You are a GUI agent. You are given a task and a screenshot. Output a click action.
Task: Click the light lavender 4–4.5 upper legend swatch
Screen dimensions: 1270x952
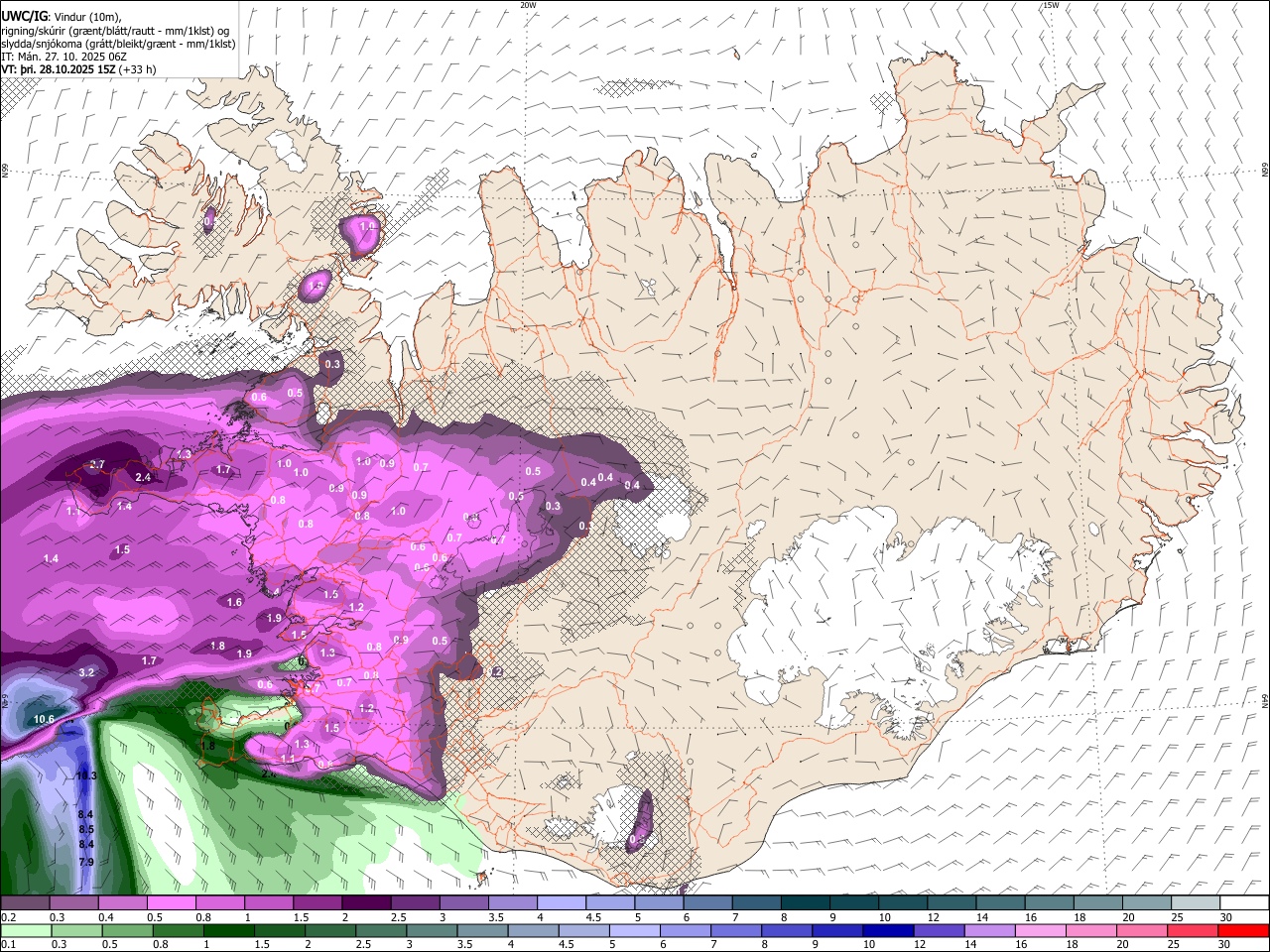(562, 903)
